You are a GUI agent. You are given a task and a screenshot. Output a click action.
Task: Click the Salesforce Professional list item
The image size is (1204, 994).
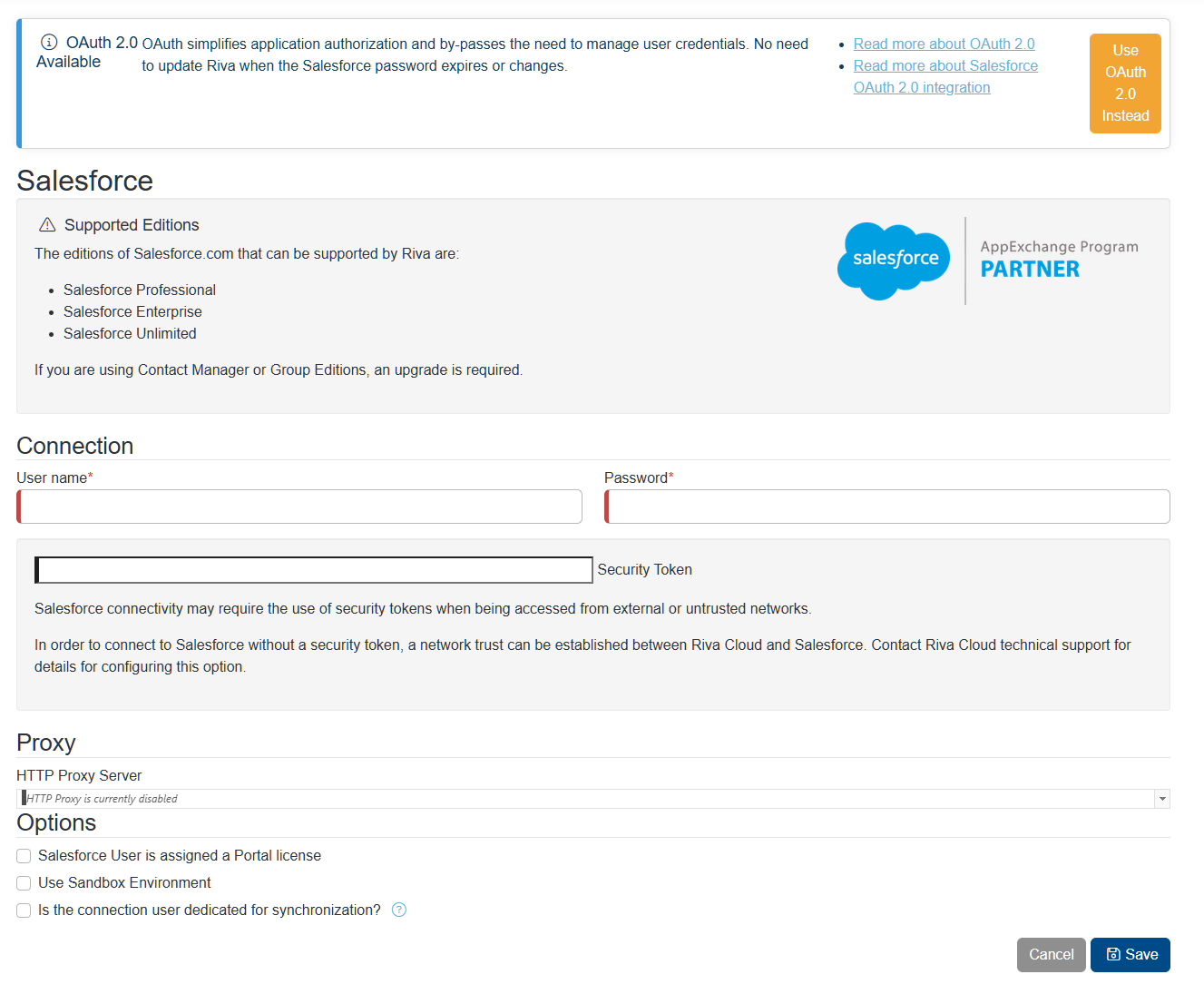coord(140,290)
